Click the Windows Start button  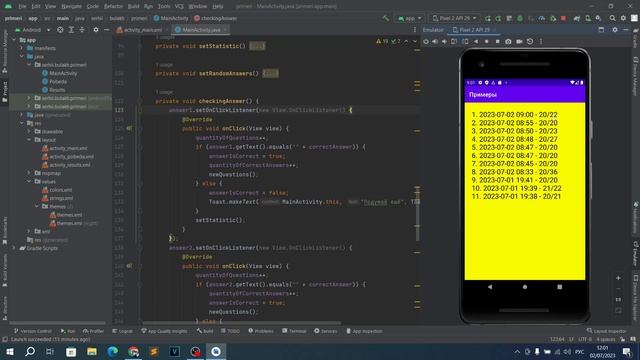coord(10,351)
